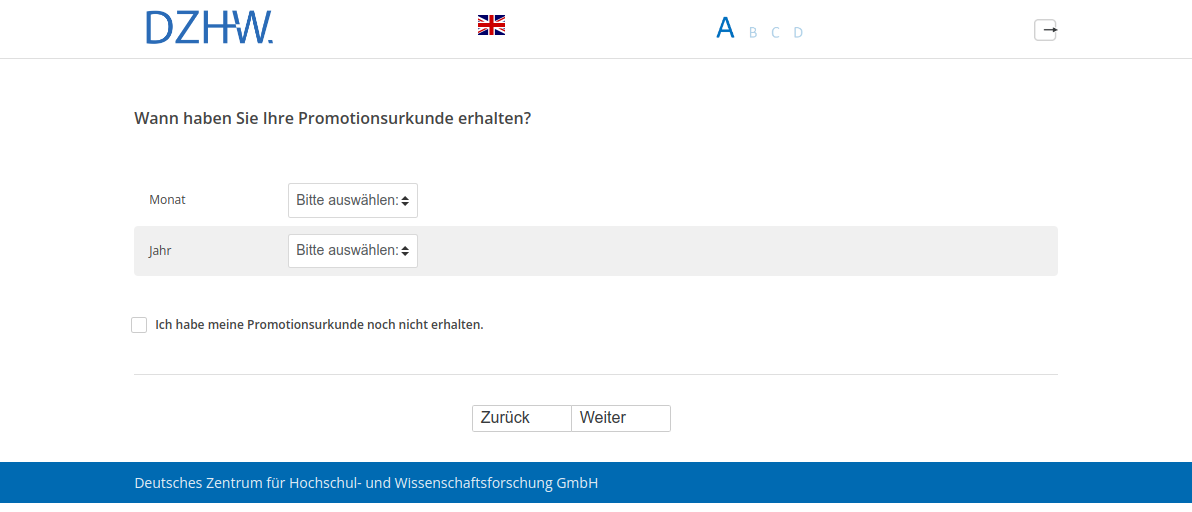1192x512 pixels.
Task: Switch language via the UK flag
Action: (x=491, y=26)
